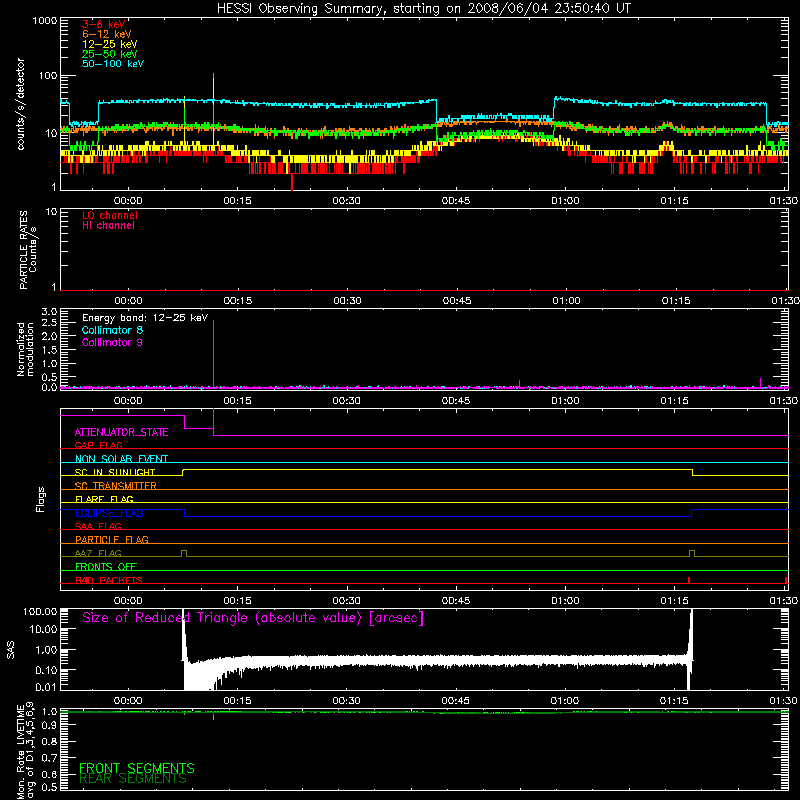Select the 3-6 keV legend label
The image size is (800, 800).
click(104, 24)
